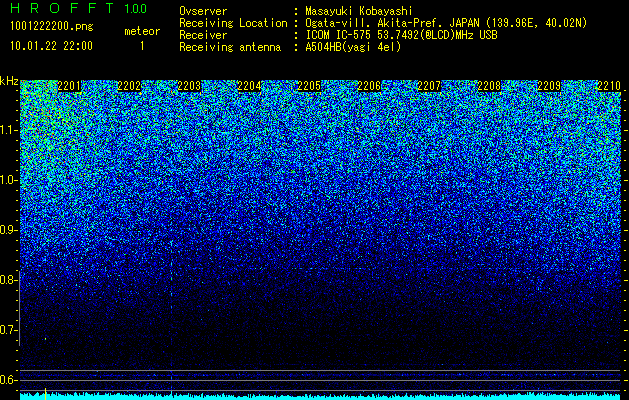Image resolution: width=629 pixels, height=400 pixels.
Task: Click the Receiving Location label
Action: pos(233,23)
